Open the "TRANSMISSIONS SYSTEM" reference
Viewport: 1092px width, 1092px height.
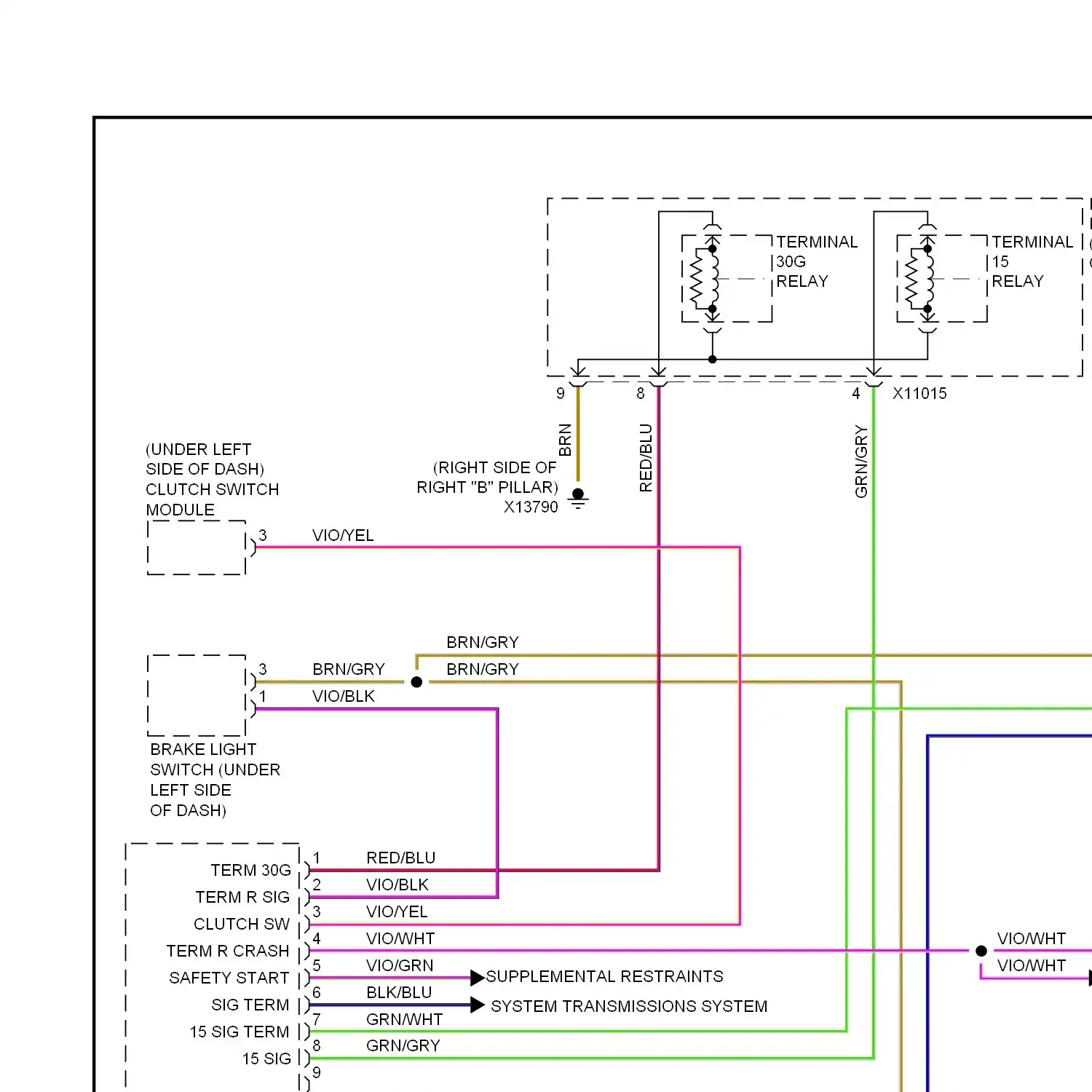(x=665, y=1006)
